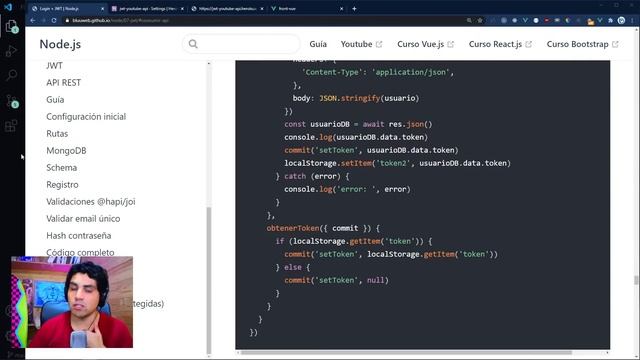Open VS Code Run and Debug icon
640x360 pixels.
[11, 51]
